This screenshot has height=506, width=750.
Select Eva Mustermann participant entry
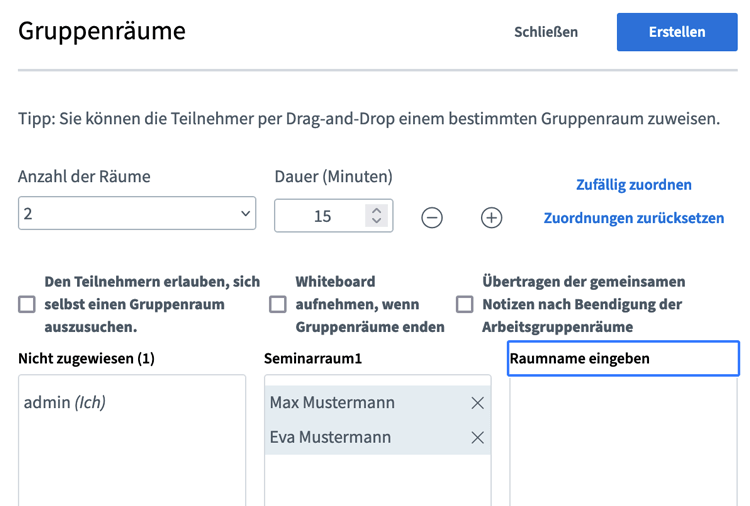377,437
